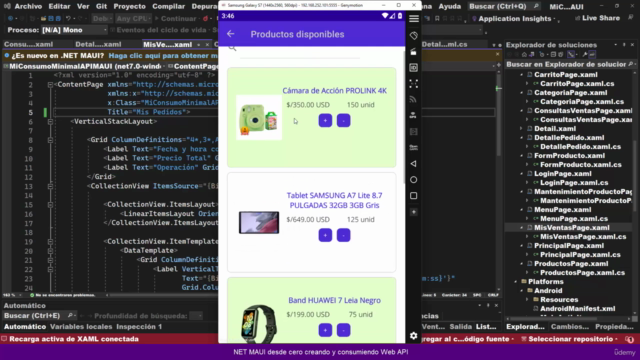Viewport: 640px width, 360px height.
Task: Click Application Insights toolbar button
Action: pos(511,19)
